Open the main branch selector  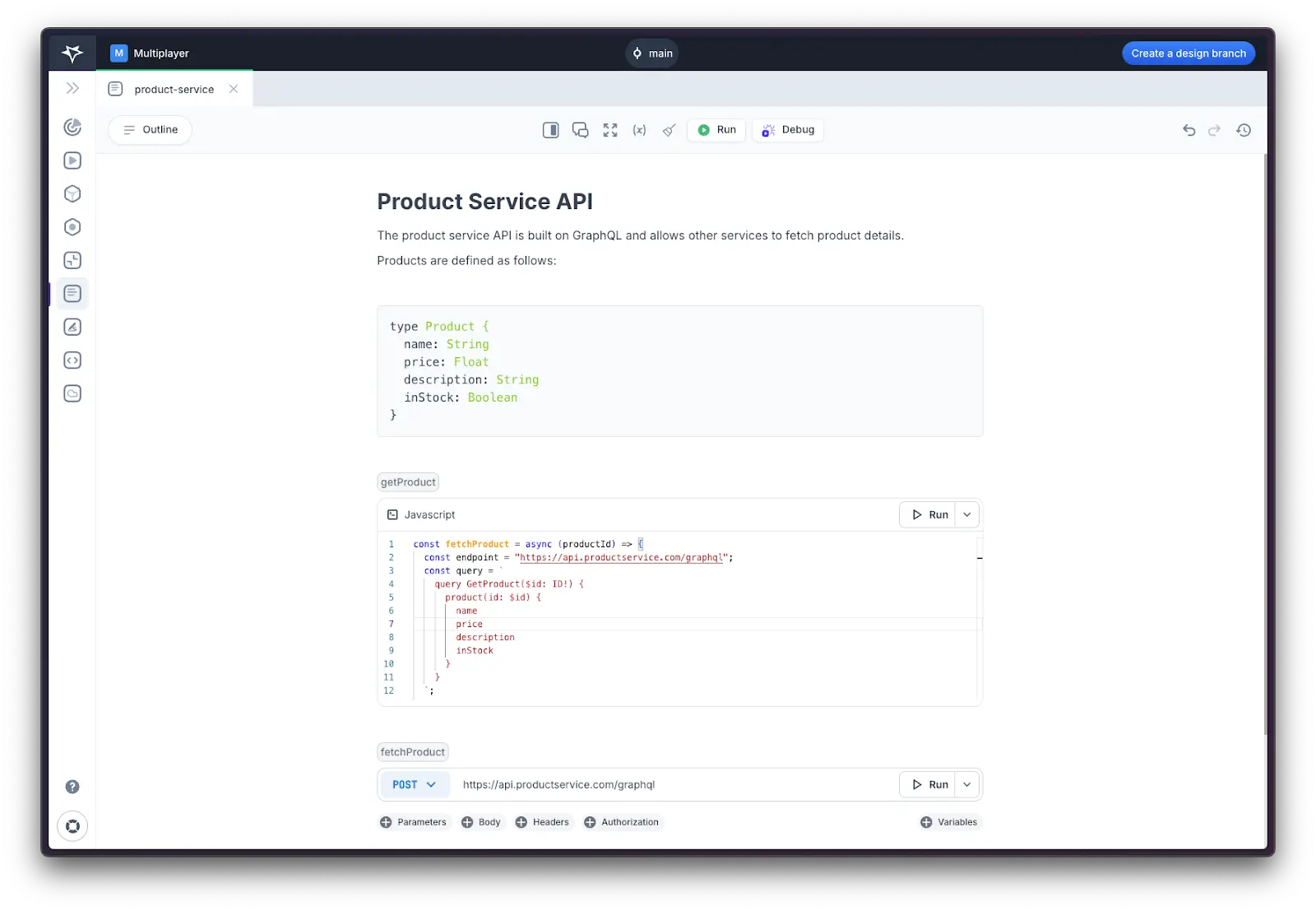click(x=652, y=53)
